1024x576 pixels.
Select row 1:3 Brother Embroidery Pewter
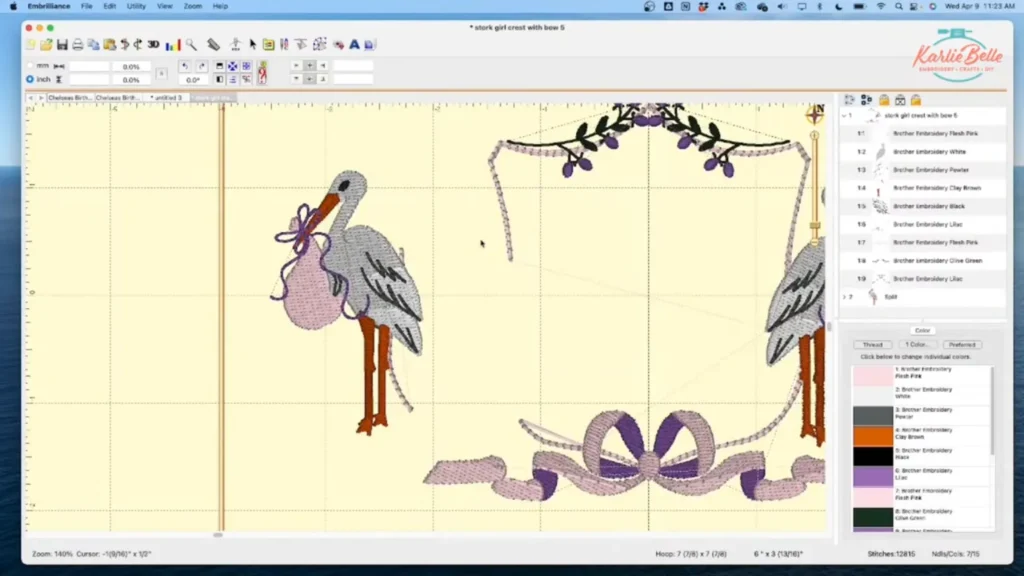tap(923, 170)
